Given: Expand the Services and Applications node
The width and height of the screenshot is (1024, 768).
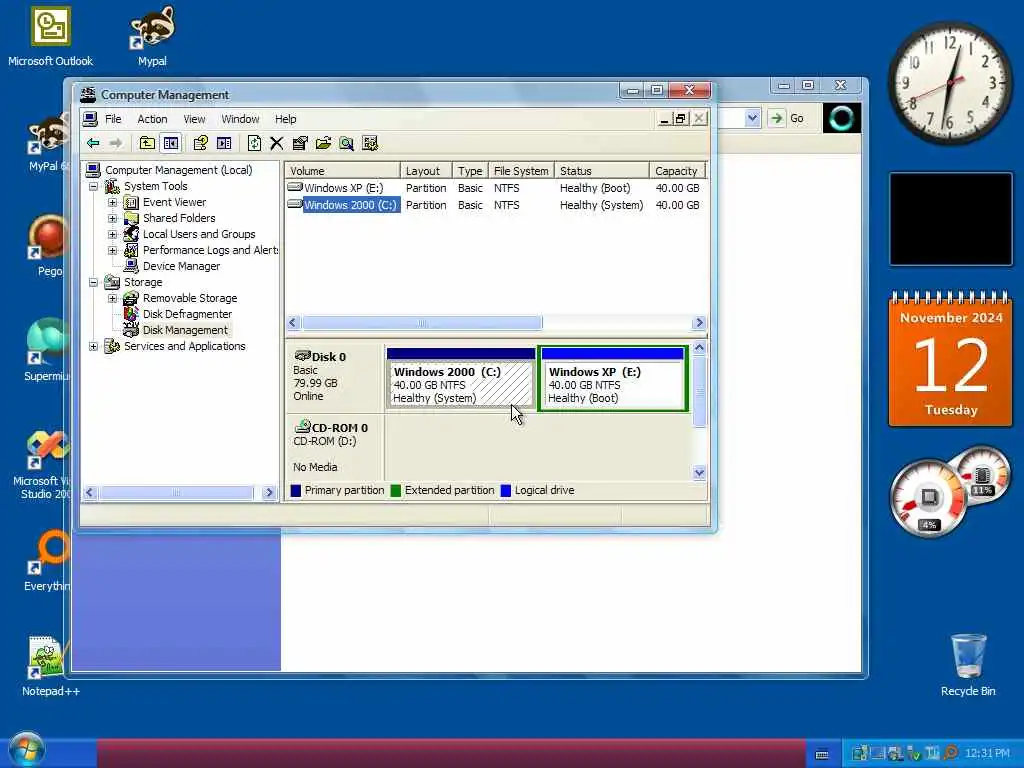Looking at the screenshot, I should tap(93, 346).
